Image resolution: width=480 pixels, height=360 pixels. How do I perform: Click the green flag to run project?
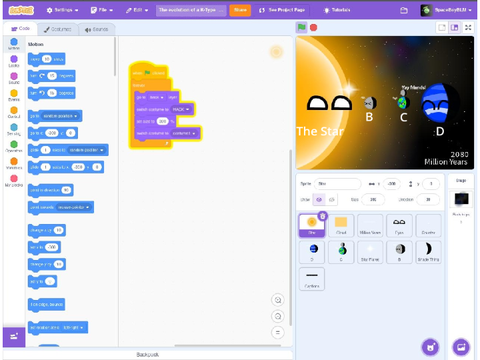(x=302, y=27)
